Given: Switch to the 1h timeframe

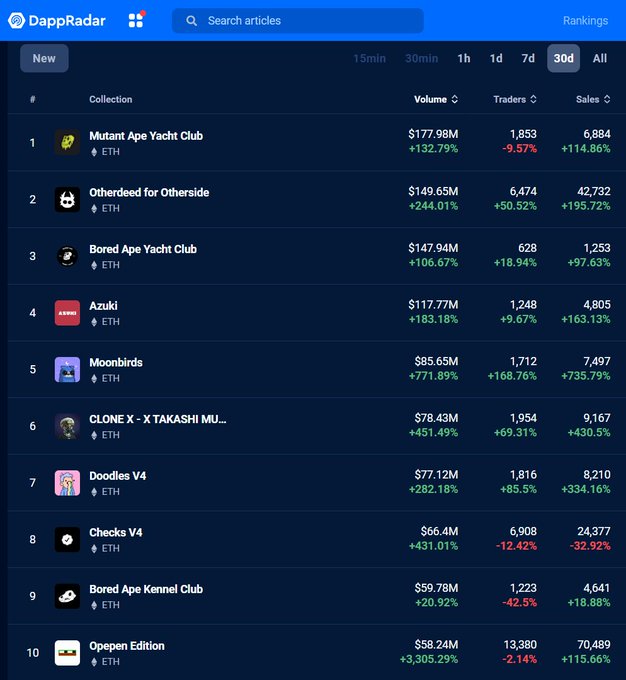Looking at the screenshot, I should tap(464, 58).
